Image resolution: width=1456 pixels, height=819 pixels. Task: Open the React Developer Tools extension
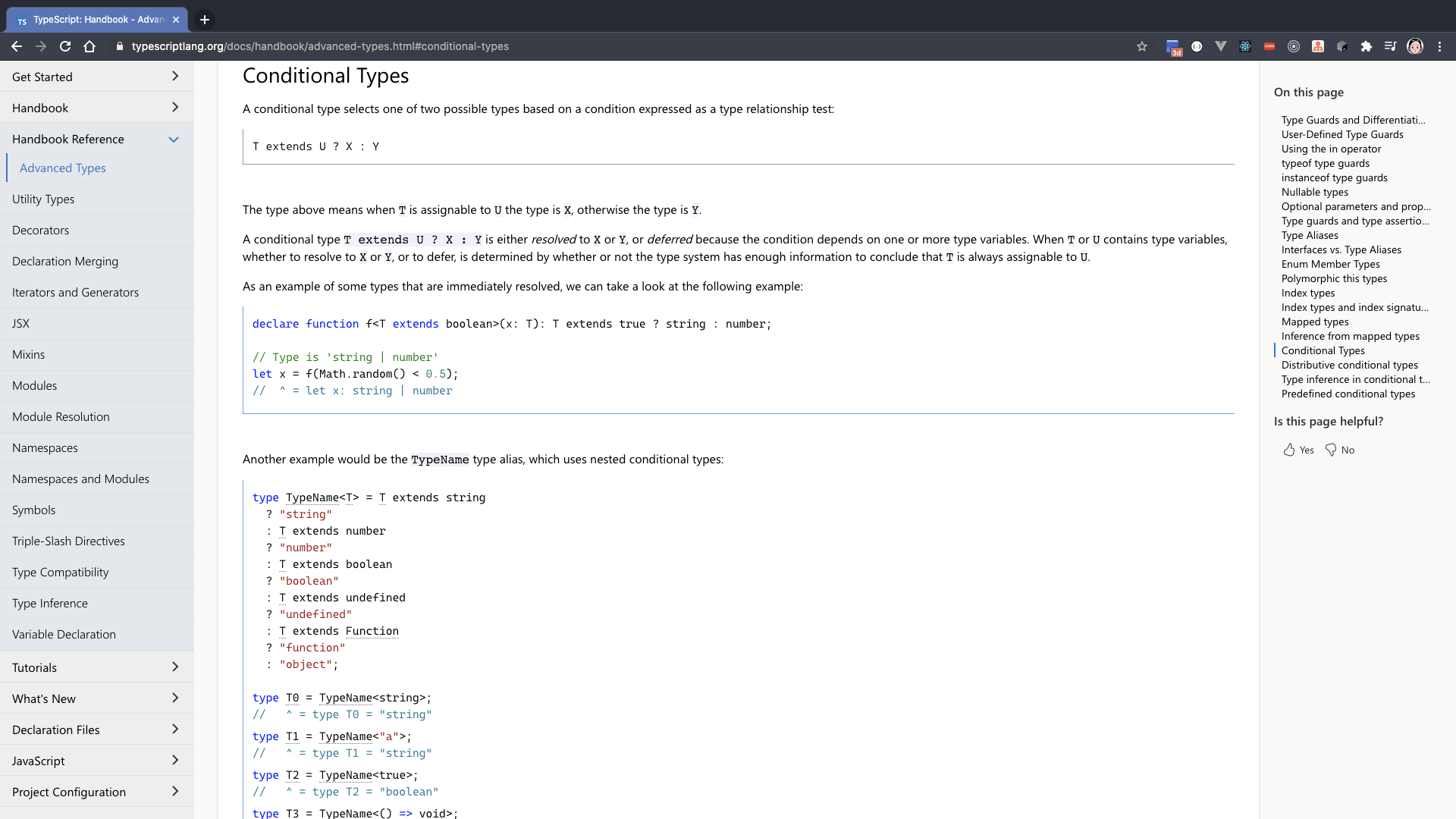(x=1245, y=46)
